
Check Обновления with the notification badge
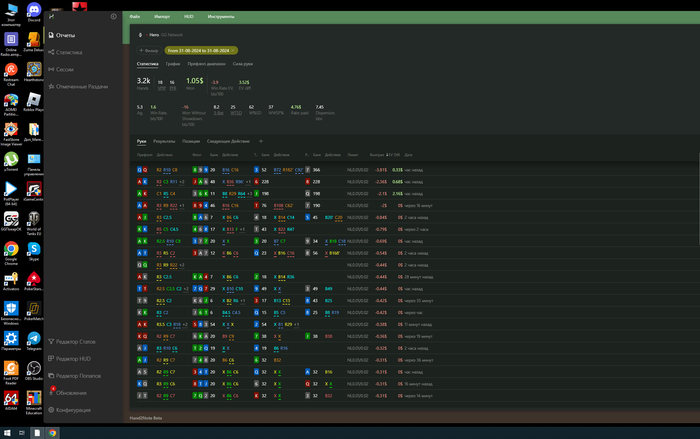click(x=71, y=392)
